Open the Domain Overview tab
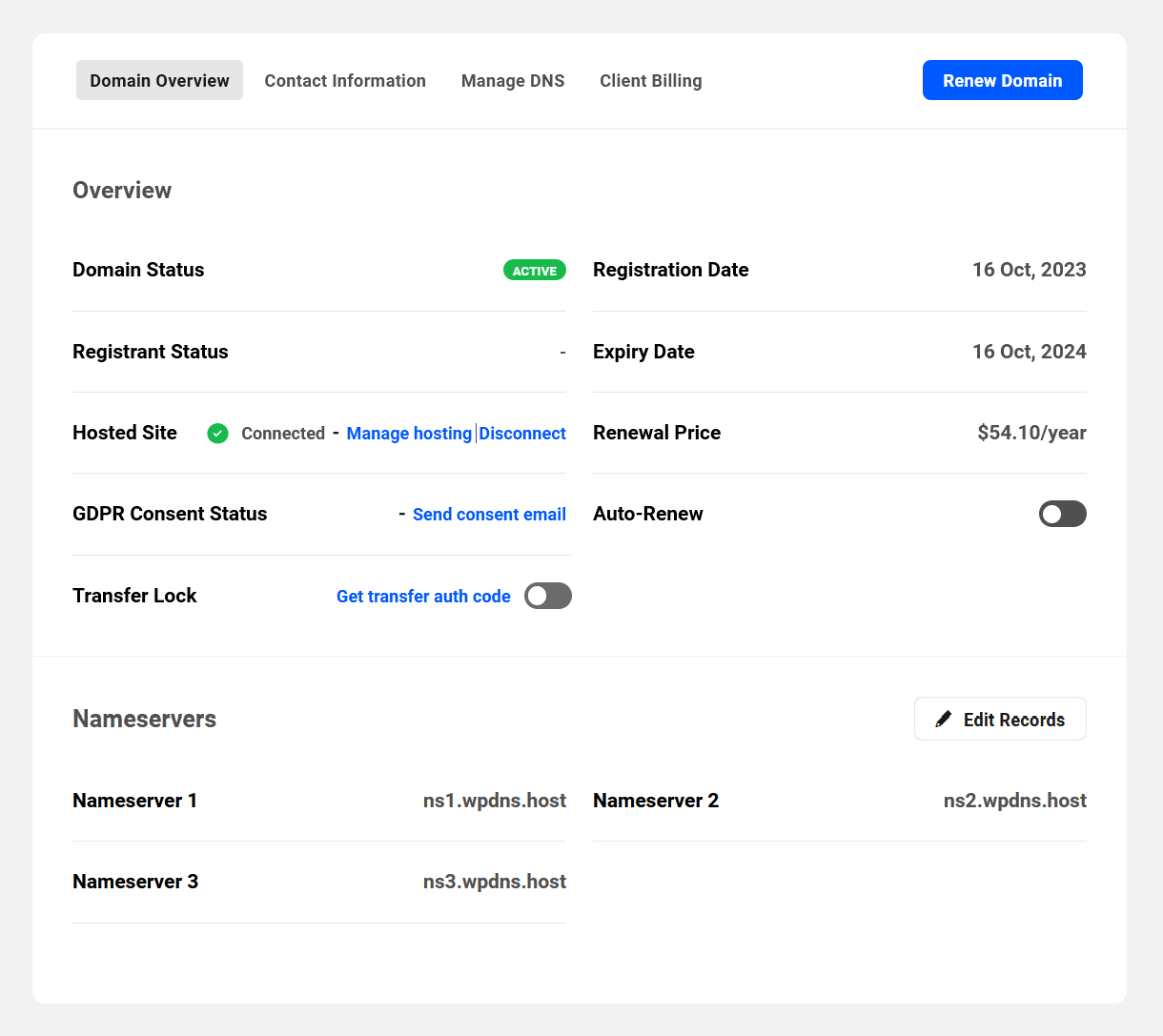Image resolution: width=1163 pixels, height=1036 pixels. click(x=159, y=80)
